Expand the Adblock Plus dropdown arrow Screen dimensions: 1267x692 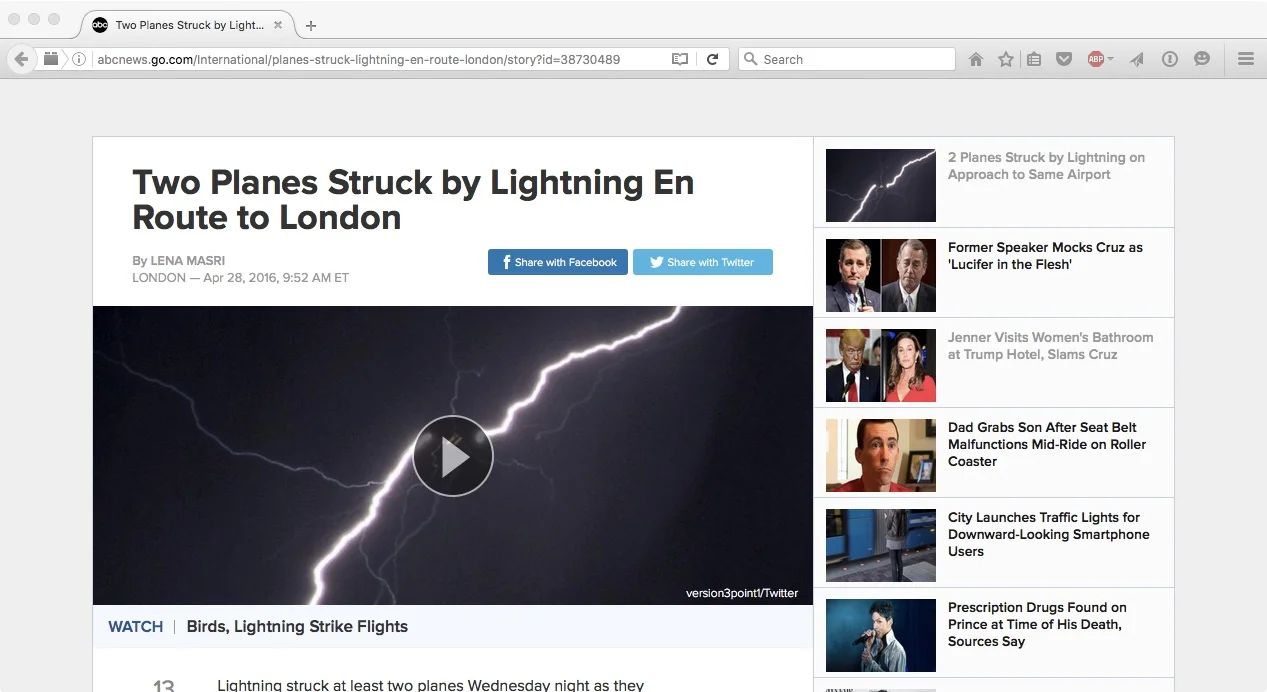1110,60
